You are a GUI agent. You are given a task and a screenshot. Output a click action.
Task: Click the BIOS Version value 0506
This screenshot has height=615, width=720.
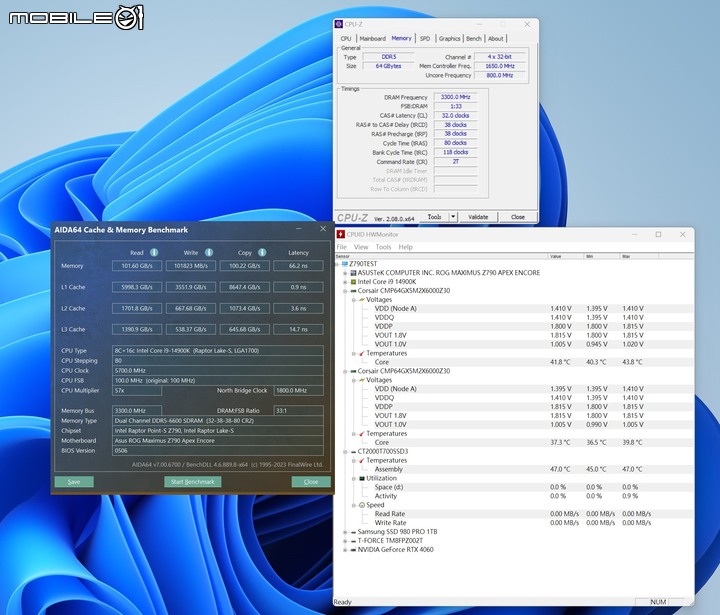pyautogui.click(x=218, y=451)
